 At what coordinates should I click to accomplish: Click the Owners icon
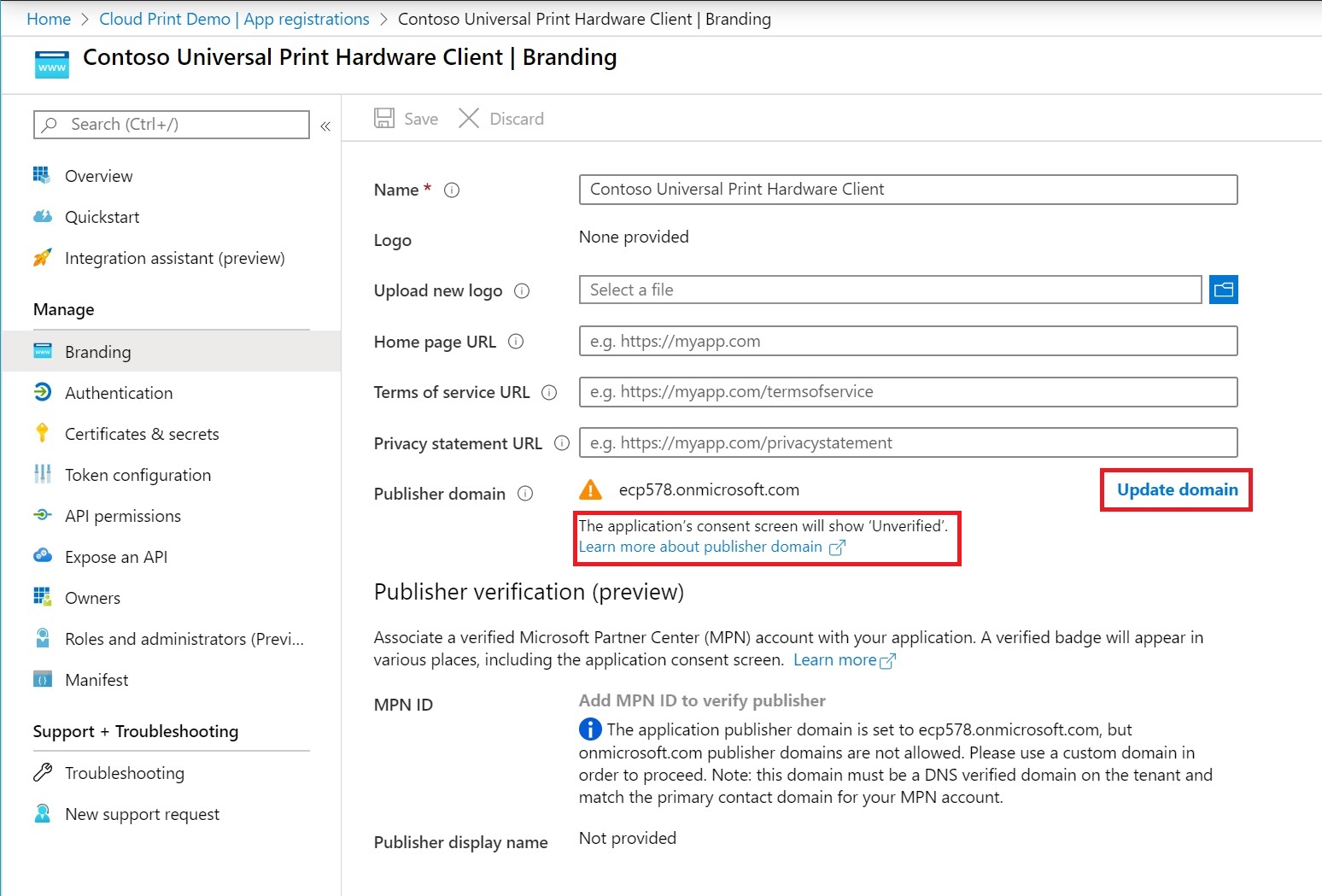pos(42,597)
